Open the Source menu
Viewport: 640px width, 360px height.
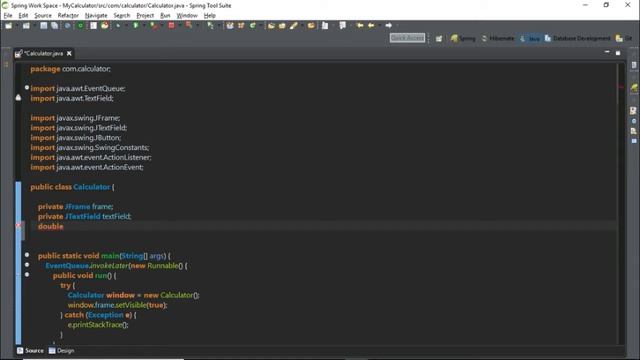pos(43,16)
